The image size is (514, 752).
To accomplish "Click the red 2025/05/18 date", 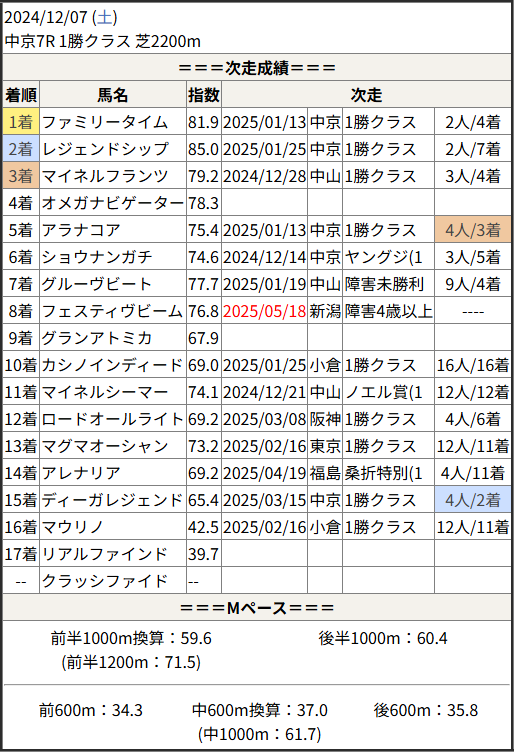I will pyautogui.click(x=264, y=311).
